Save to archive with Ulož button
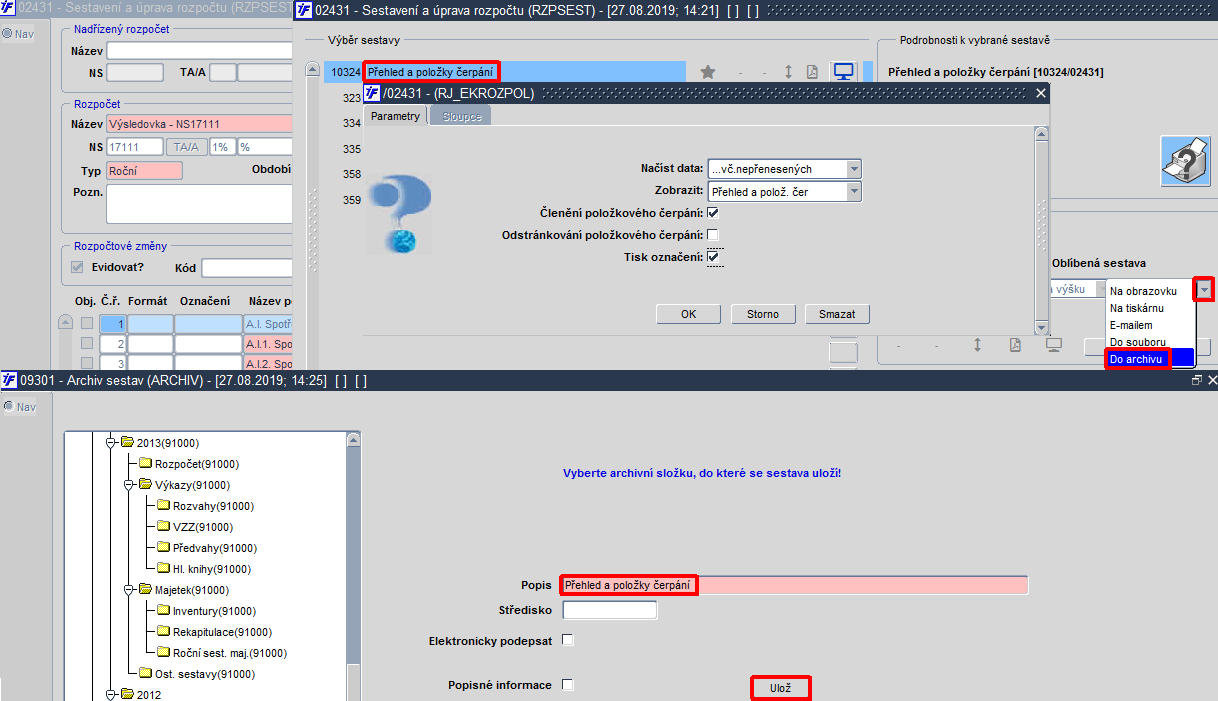 [x=780, y=688]
